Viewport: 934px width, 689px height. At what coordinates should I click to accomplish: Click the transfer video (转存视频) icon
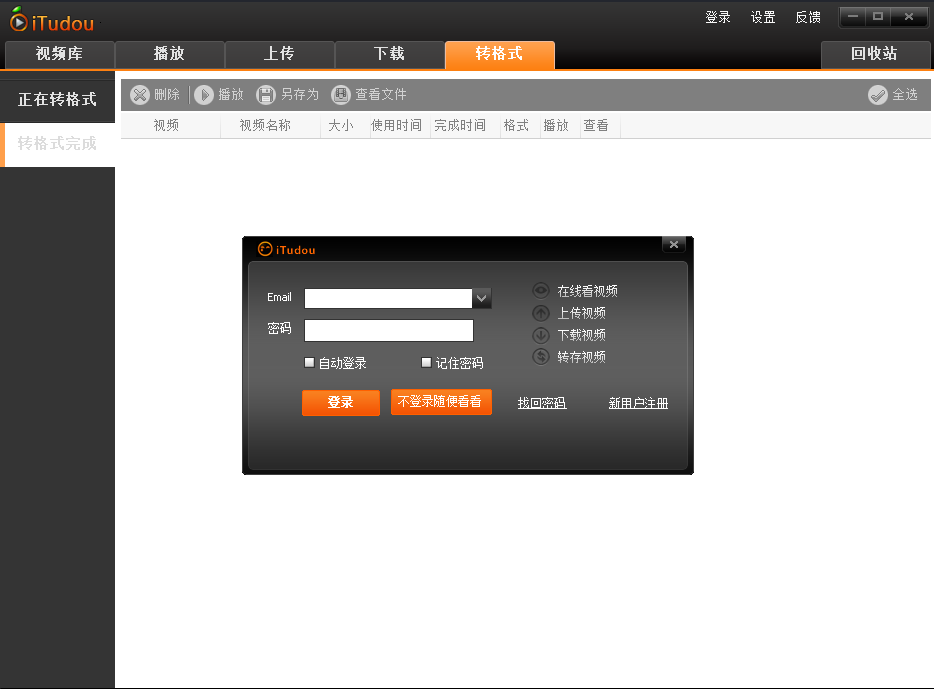[541, 357]
